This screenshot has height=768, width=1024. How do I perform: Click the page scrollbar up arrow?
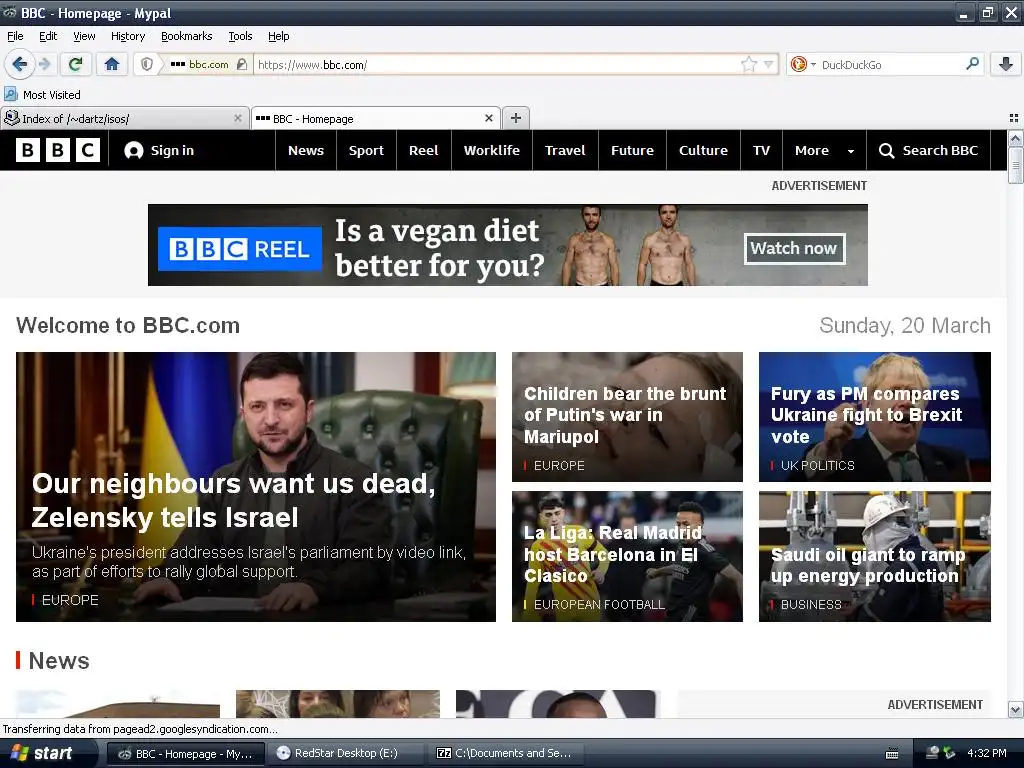click(1016, 138)
